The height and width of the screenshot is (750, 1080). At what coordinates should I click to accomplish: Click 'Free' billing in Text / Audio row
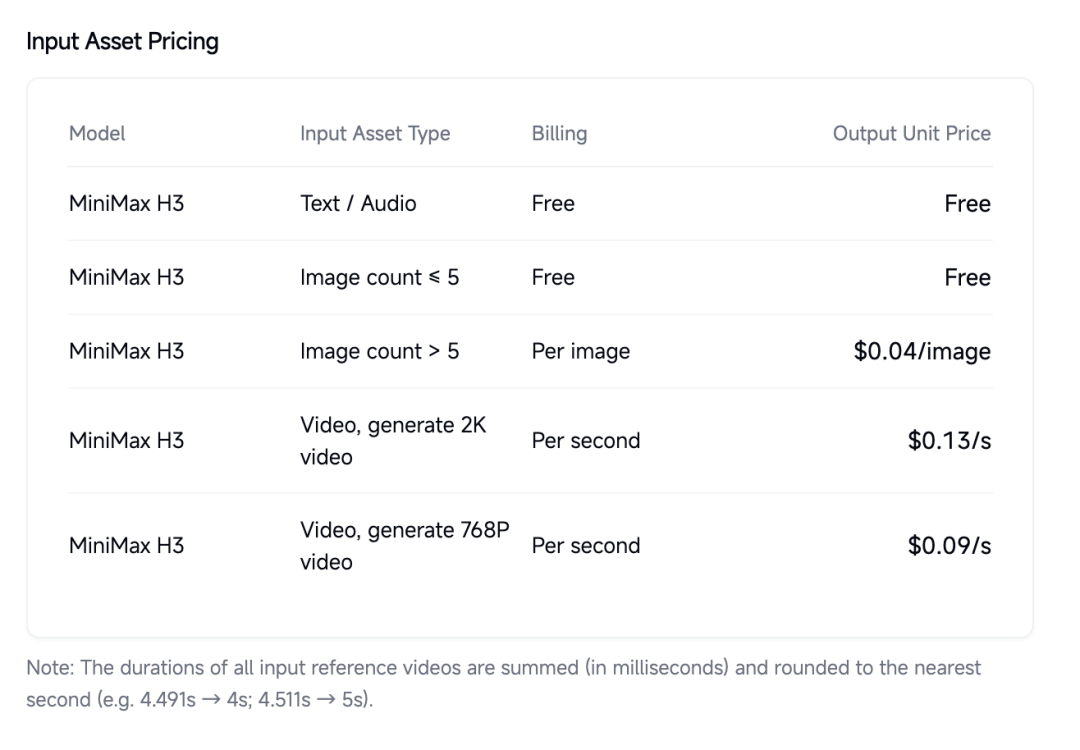[553, 204]
